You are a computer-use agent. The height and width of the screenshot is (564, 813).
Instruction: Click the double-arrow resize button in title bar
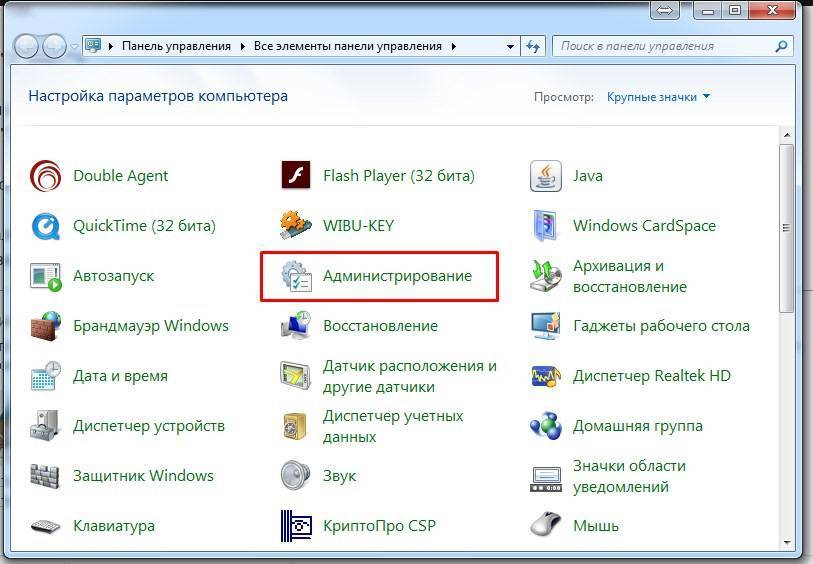664,10
